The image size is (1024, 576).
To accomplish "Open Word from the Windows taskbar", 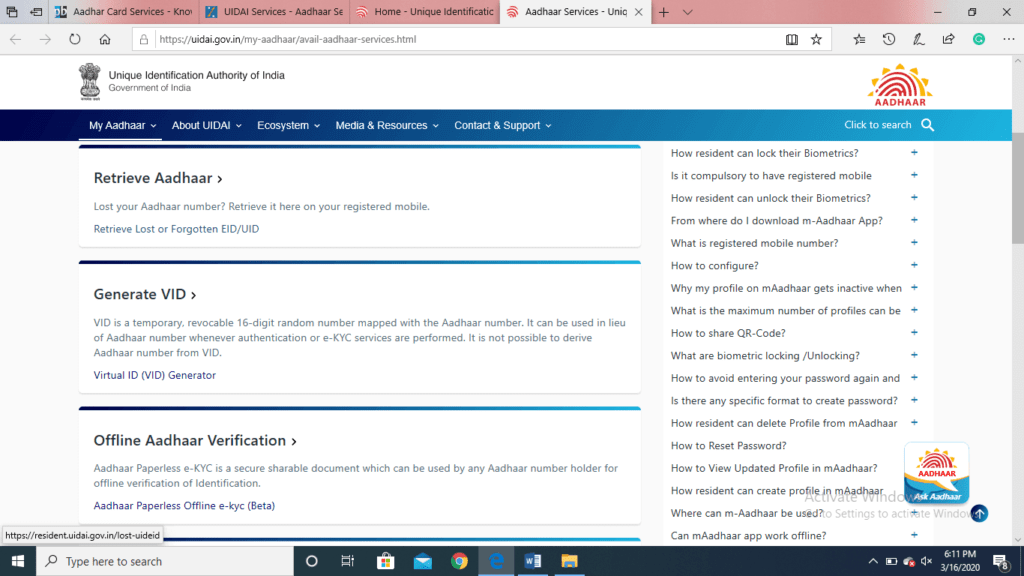I will pos(532,561).
